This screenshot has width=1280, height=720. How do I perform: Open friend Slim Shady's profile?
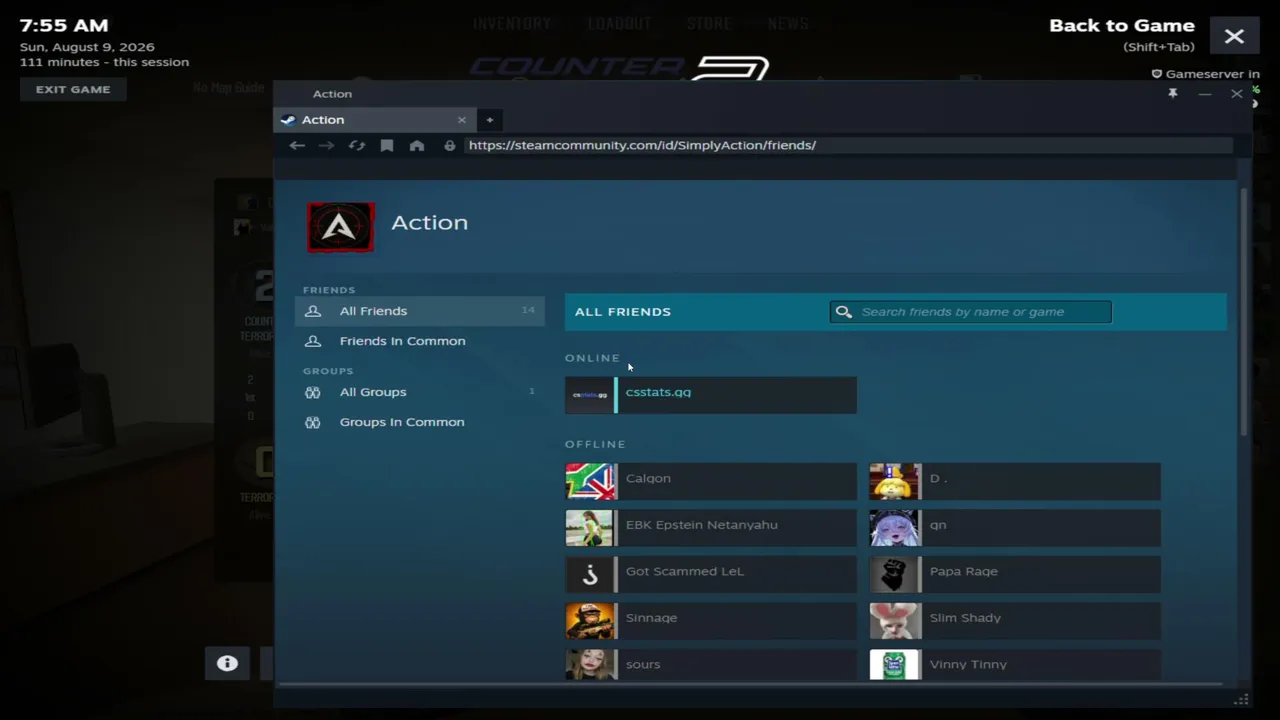click(x=1015, y=621)
